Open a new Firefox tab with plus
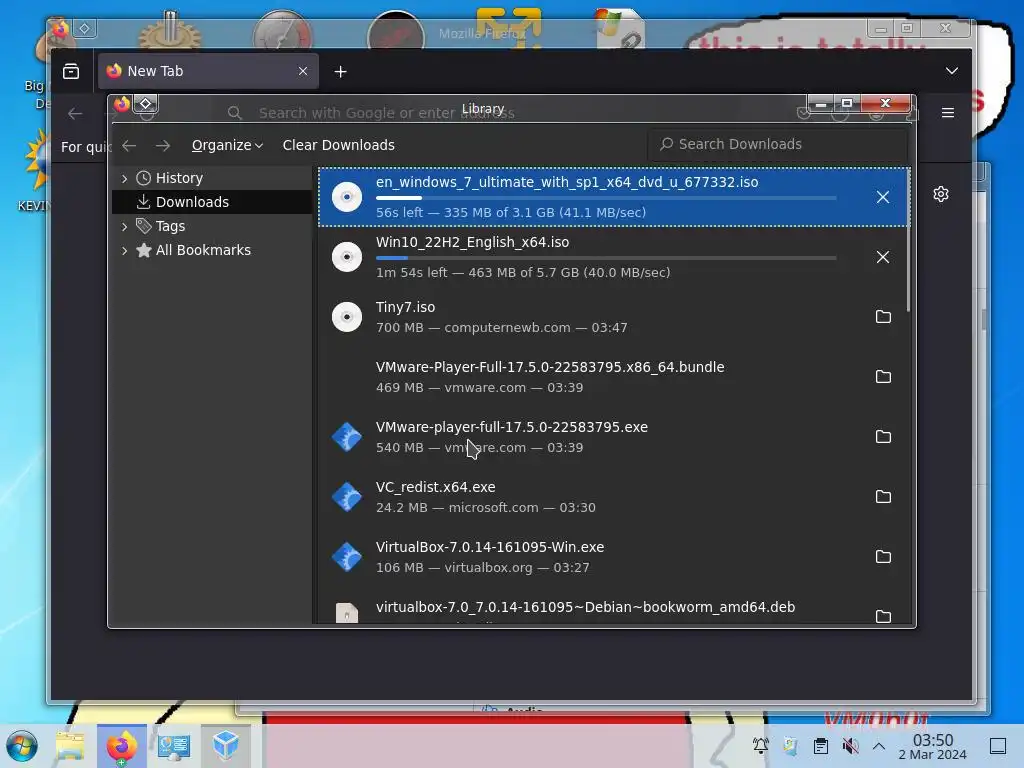 pos(340,72)
